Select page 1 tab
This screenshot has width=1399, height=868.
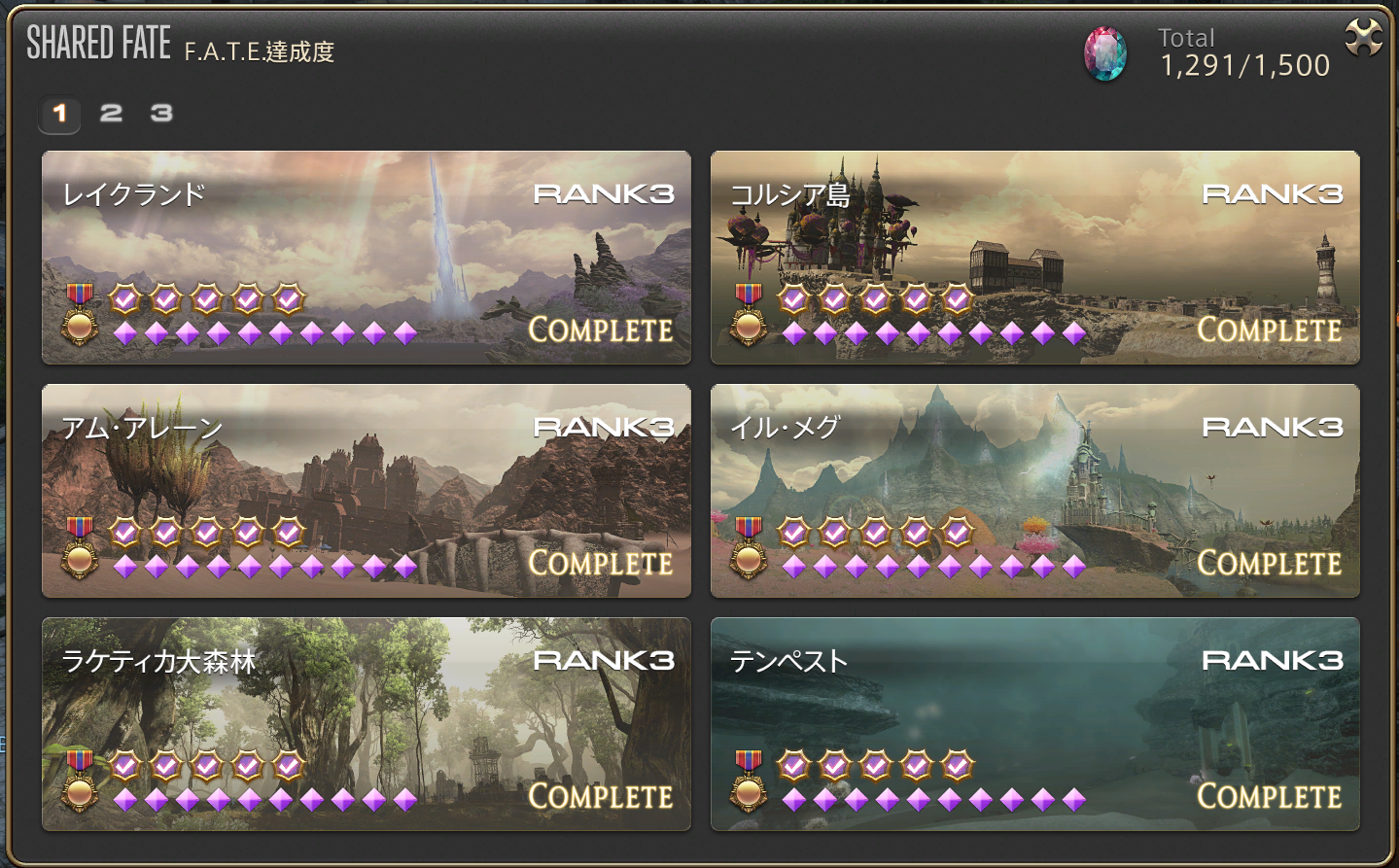tap(59, 115)
